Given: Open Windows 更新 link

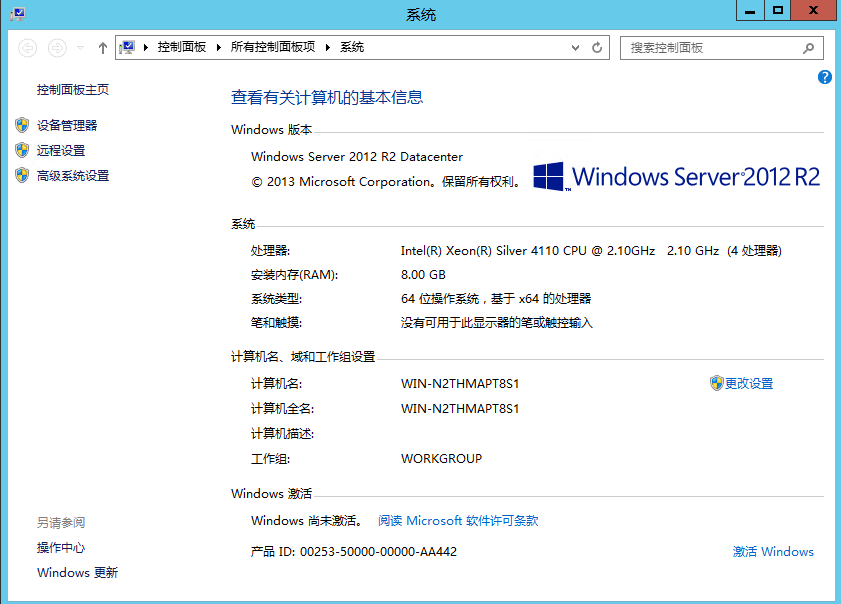Looking at the screenshot, I should pos(77,573).
